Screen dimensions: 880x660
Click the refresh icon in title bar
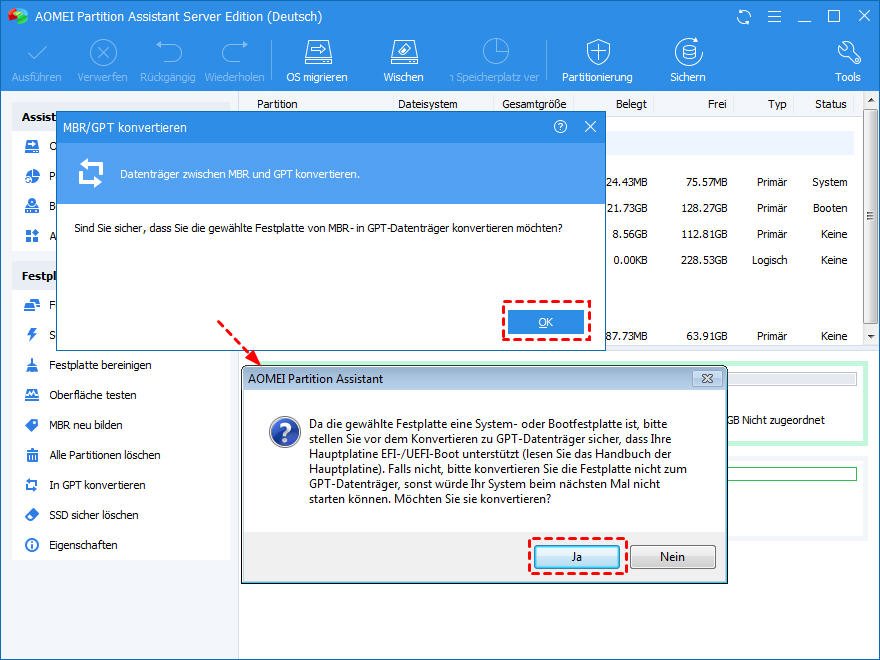744,17
